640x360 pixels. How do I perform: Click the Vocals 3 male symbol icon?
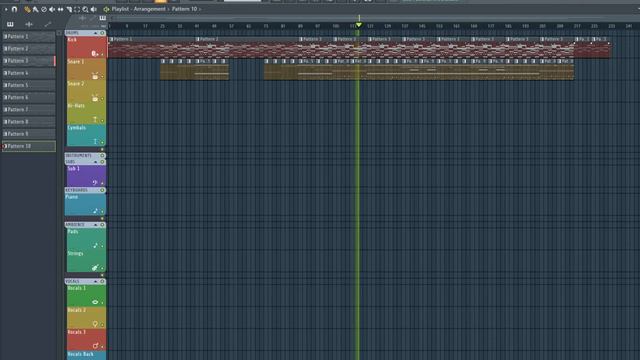tap(95, 346)
